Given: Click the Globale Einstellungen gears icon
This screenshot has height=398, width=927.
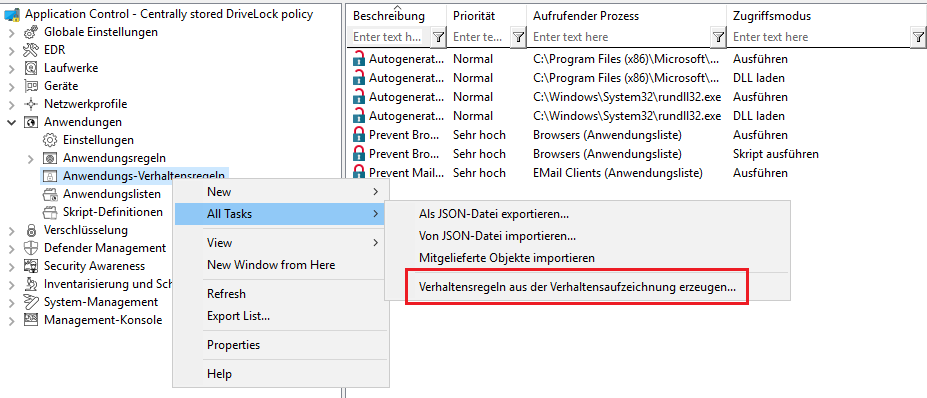Looking at the screenshot, I should 31,32.
